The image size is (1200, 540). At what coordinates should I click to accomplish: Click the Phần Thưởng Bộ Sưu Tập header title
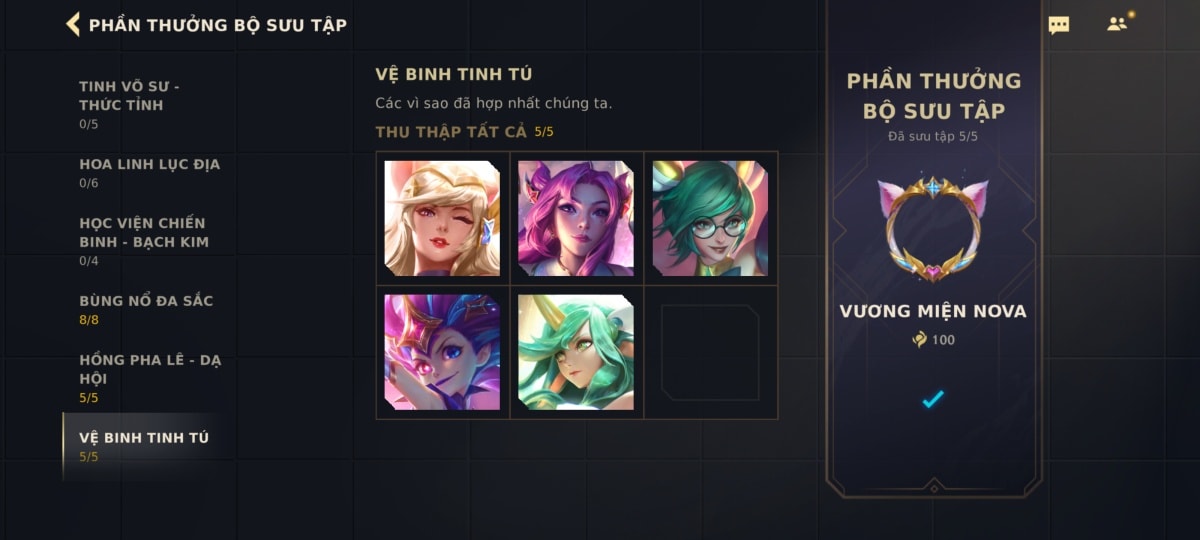click(x=218, y=25)
